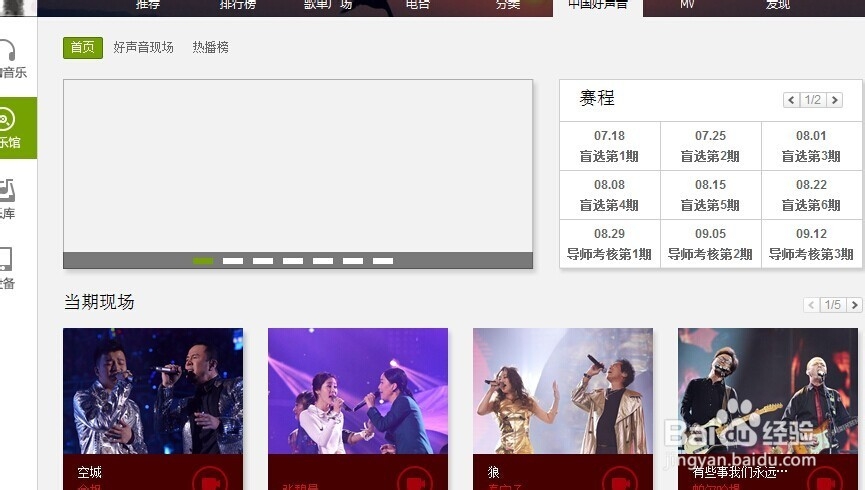Open 分类 top navigation tab
This screenshot has width=865, height=490.
pos(508,6)
